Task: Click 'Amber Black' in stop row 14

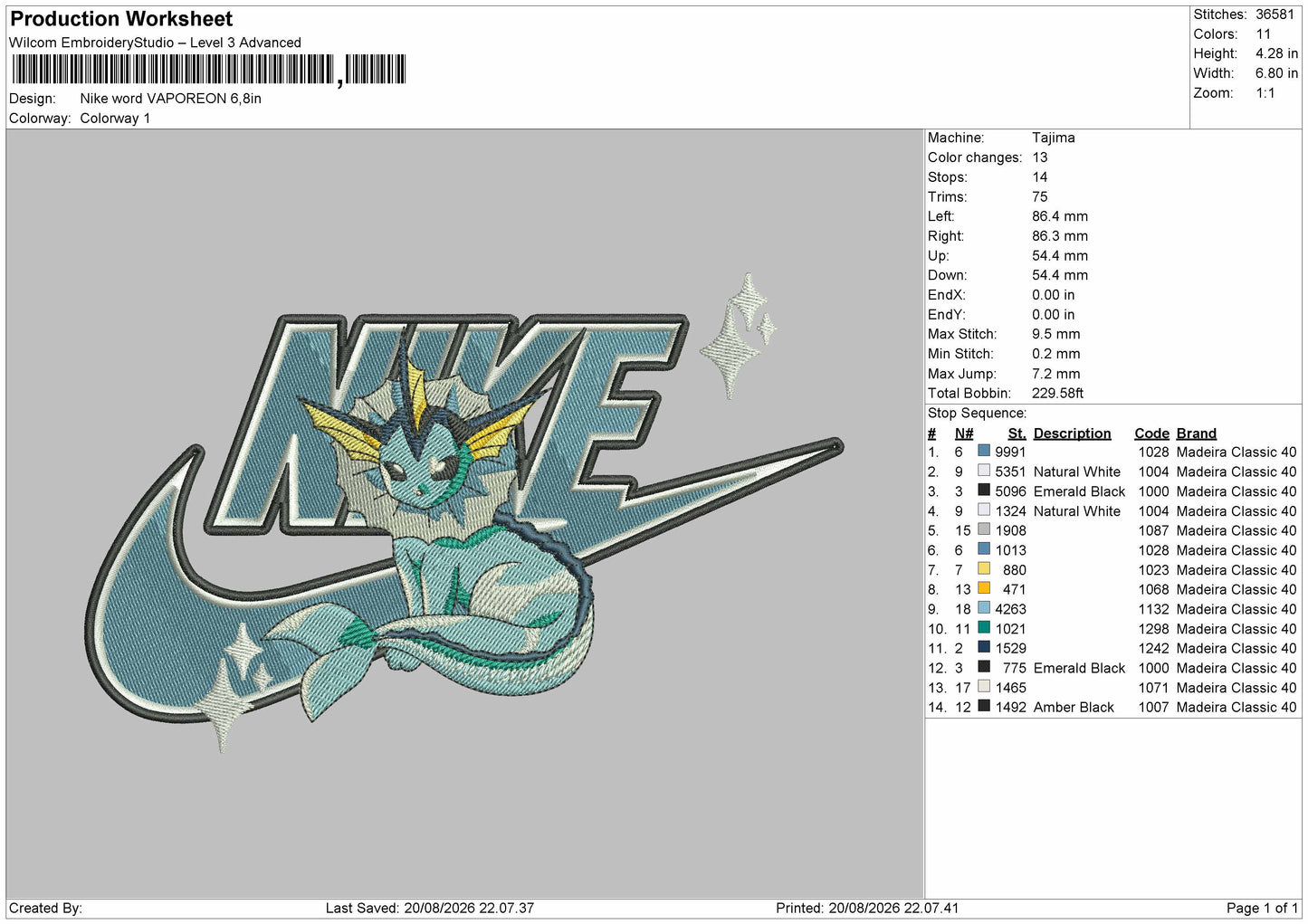Action: pos(1074,707)
